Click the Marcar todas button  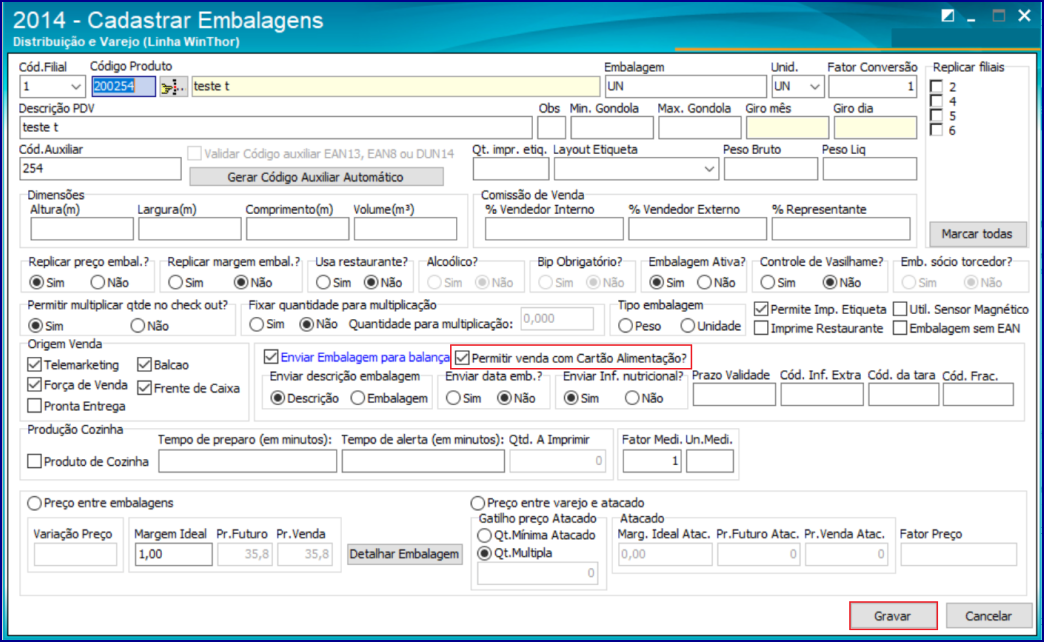977,234
